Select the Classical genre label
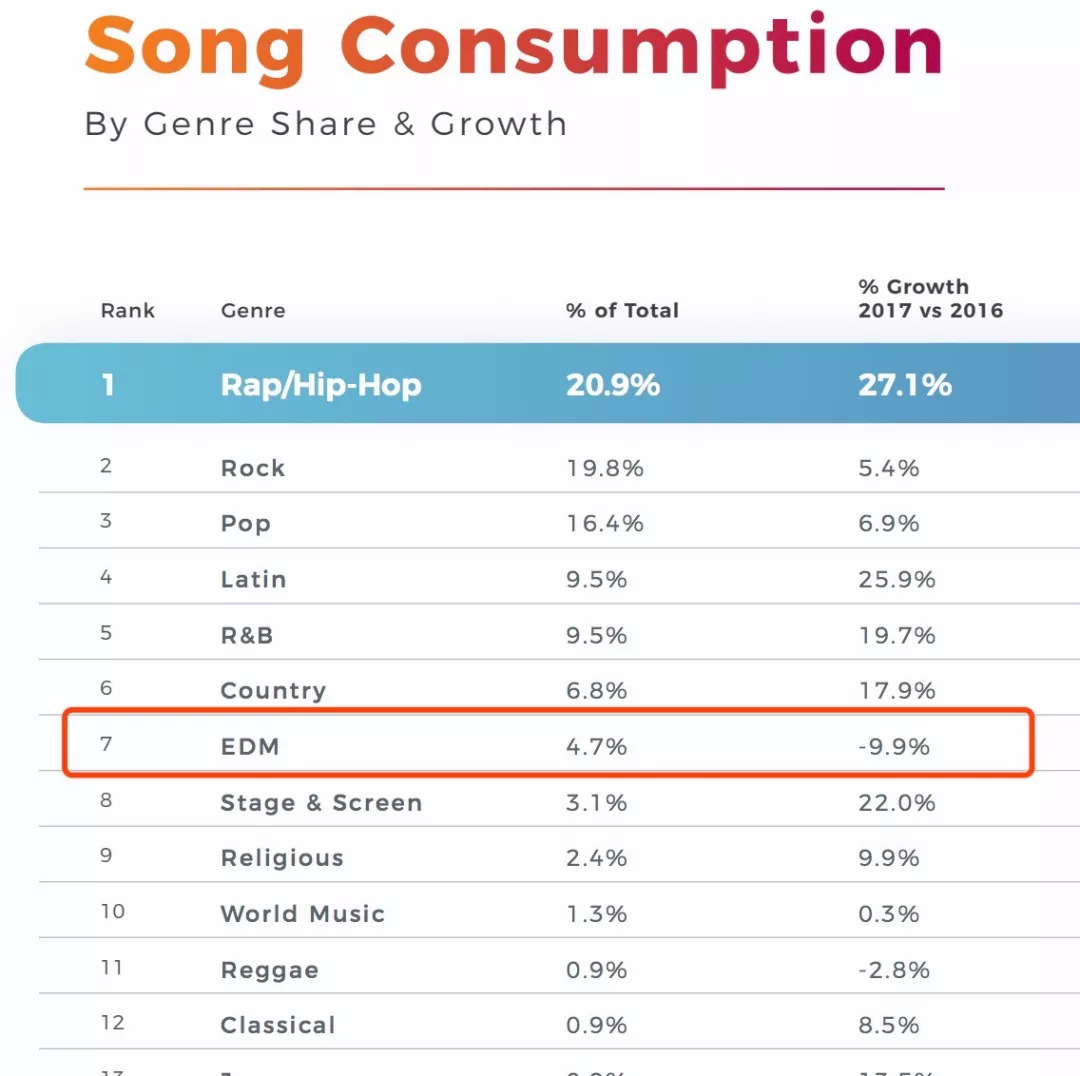The width and height of the screenshot is (1080, 1076). click(x=278, y=1025)
